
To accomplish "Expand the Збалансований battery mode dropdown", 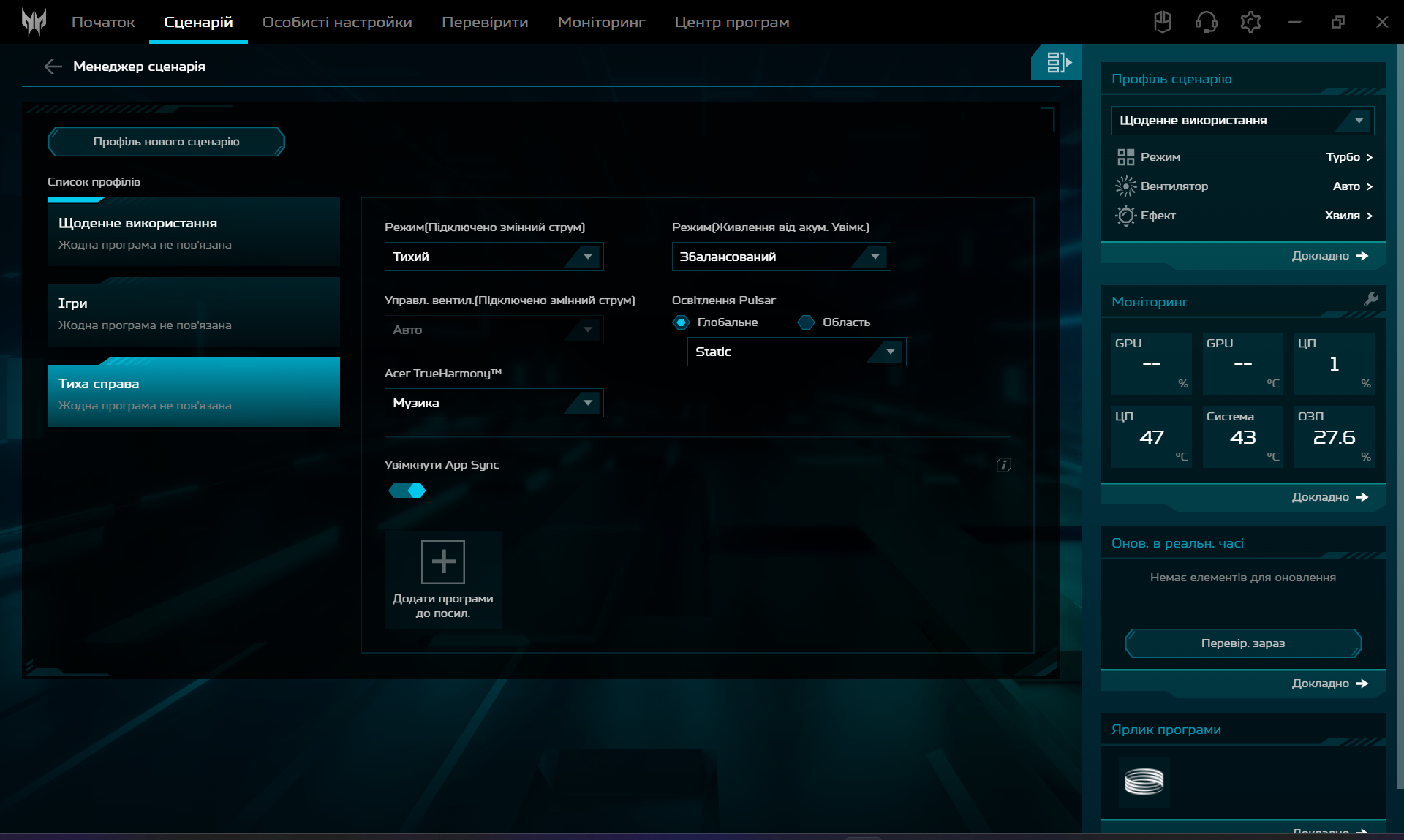I will click(x=780, y=257).
